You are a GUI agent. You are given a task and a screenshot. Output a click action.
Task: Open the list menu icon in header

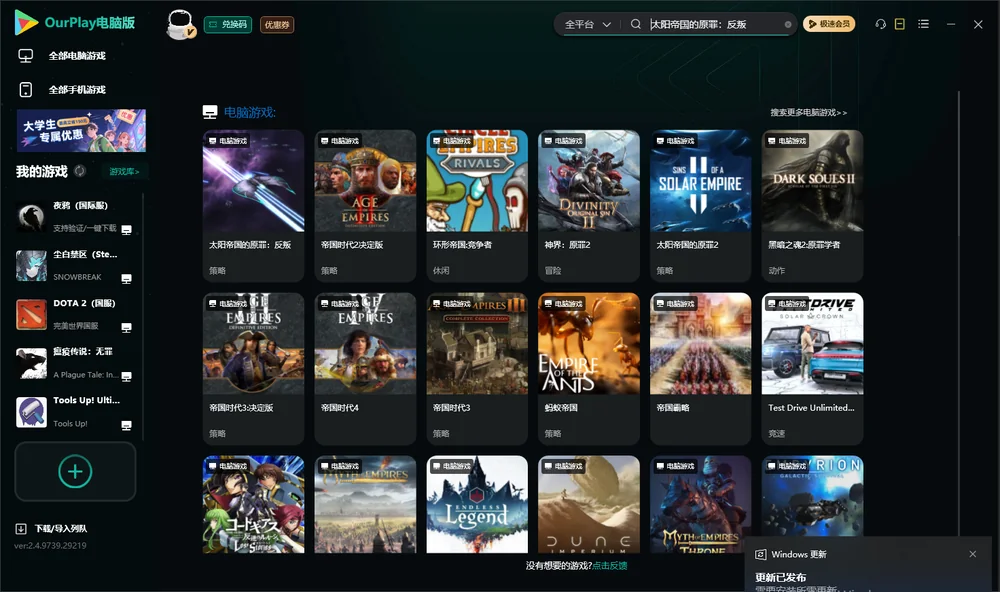click(x=923, y=24)
